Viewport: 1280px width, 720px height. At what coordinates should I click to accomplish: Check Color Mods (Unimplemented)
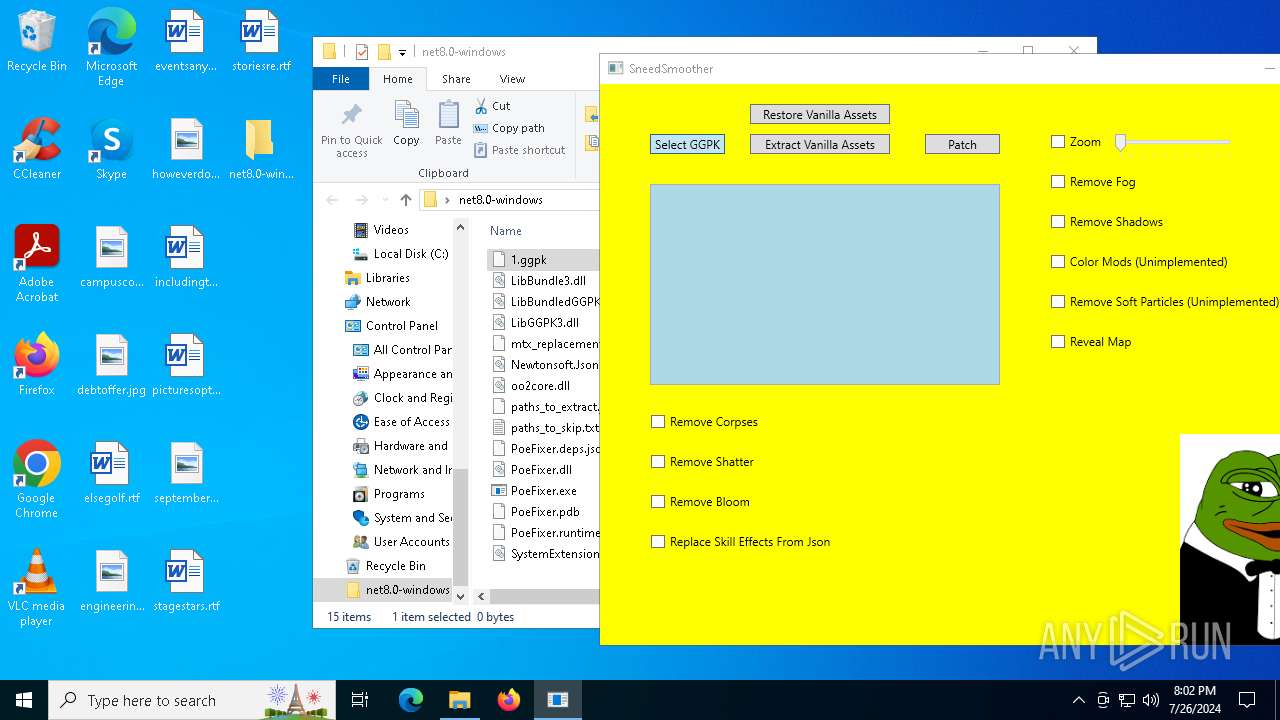pyautogui.click(x=1058, y=262)
